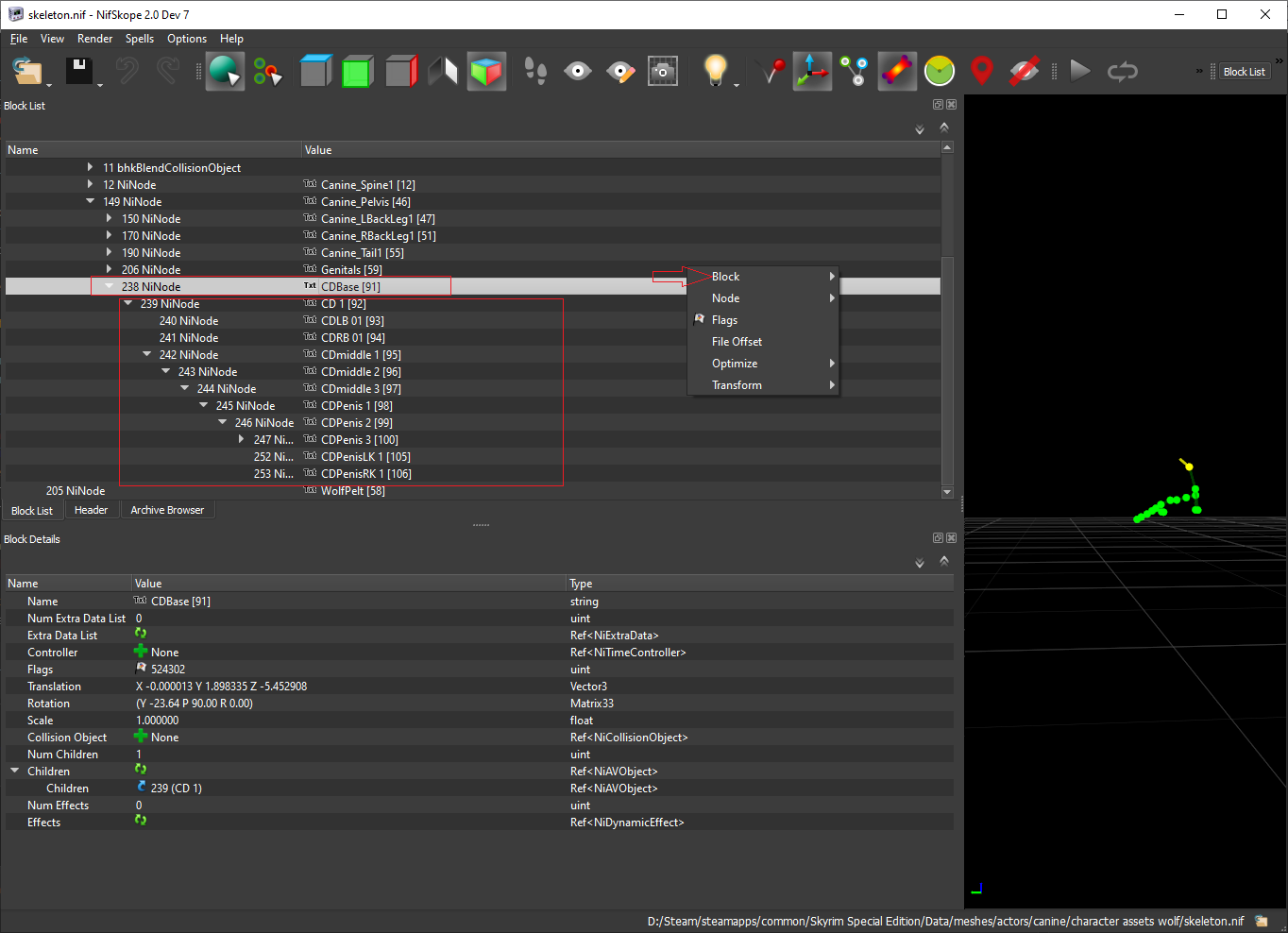Screen dimensions: 1288x933
Task: Expand the 247 NiNode child row
Action: [x=242, y=440]
